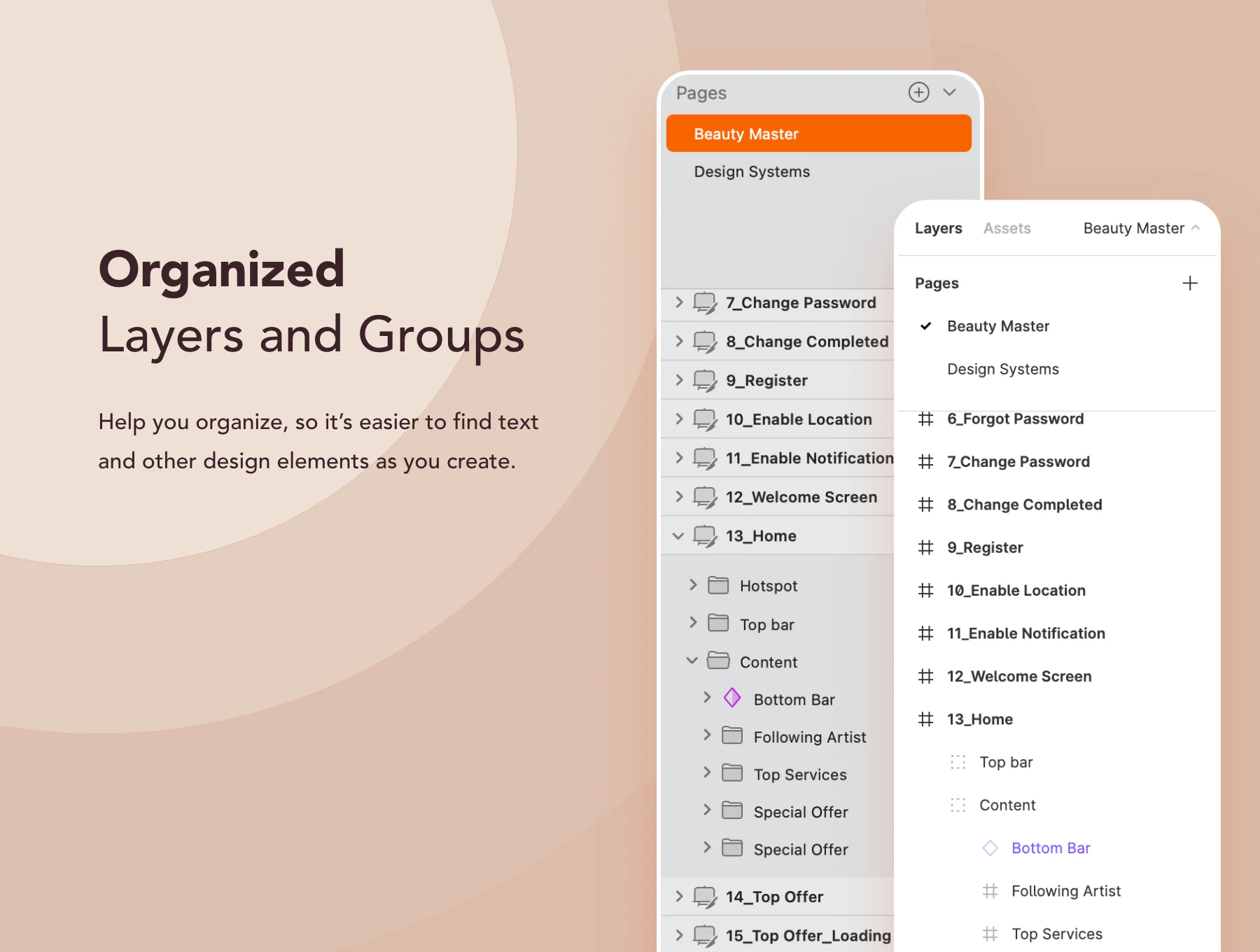Click the dashed group icon beside Top bar

point(958,762)
